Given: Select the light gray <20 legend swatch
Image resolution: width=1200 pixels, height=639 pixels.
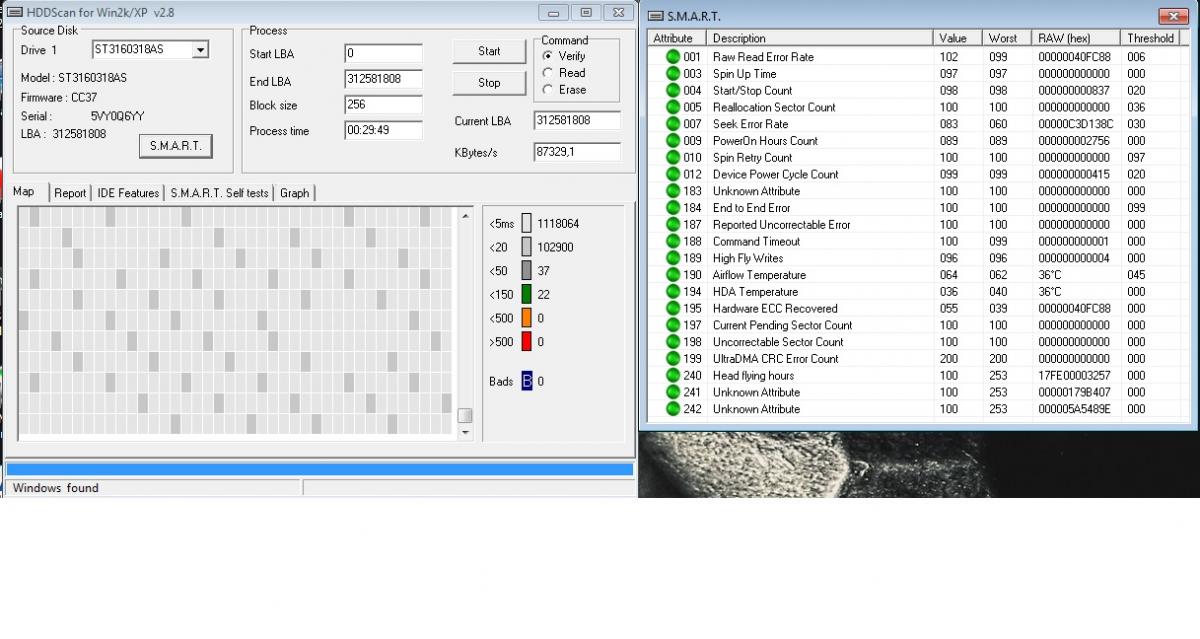Looking at the screenshot, I should 526,248.
